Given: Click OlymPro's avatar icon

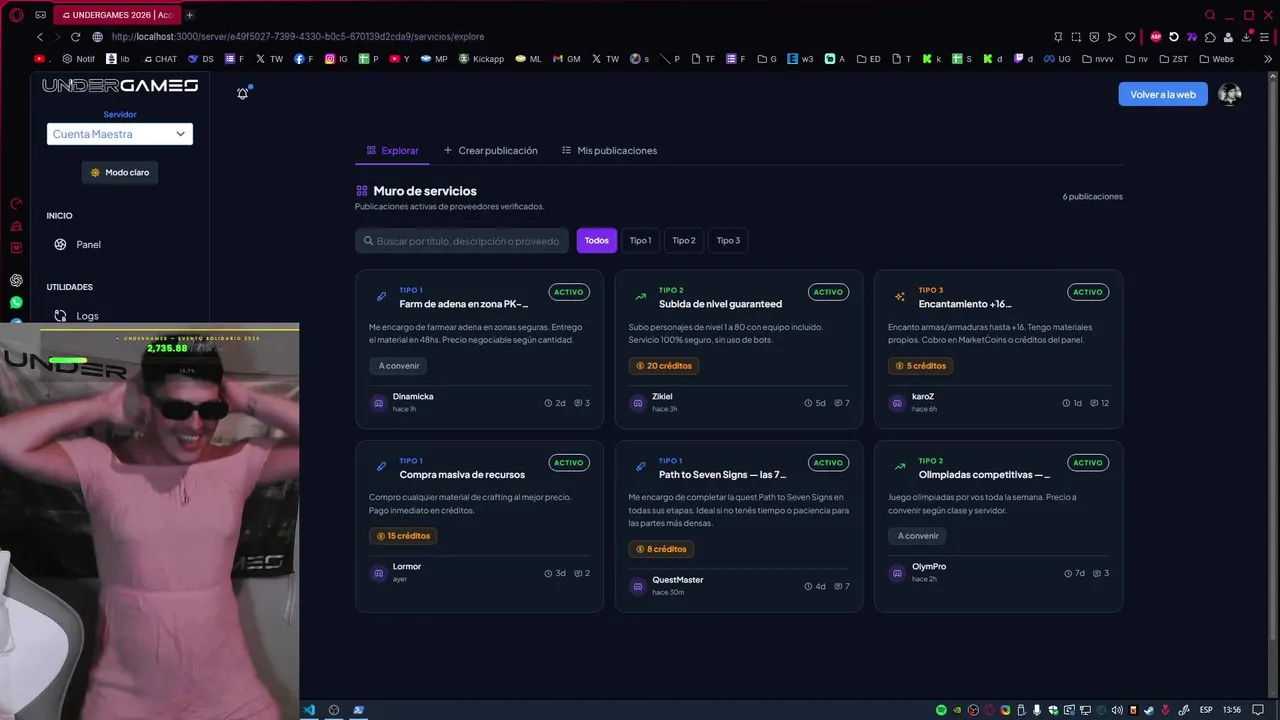Looking at the screenshot, I should pos(897,573).
